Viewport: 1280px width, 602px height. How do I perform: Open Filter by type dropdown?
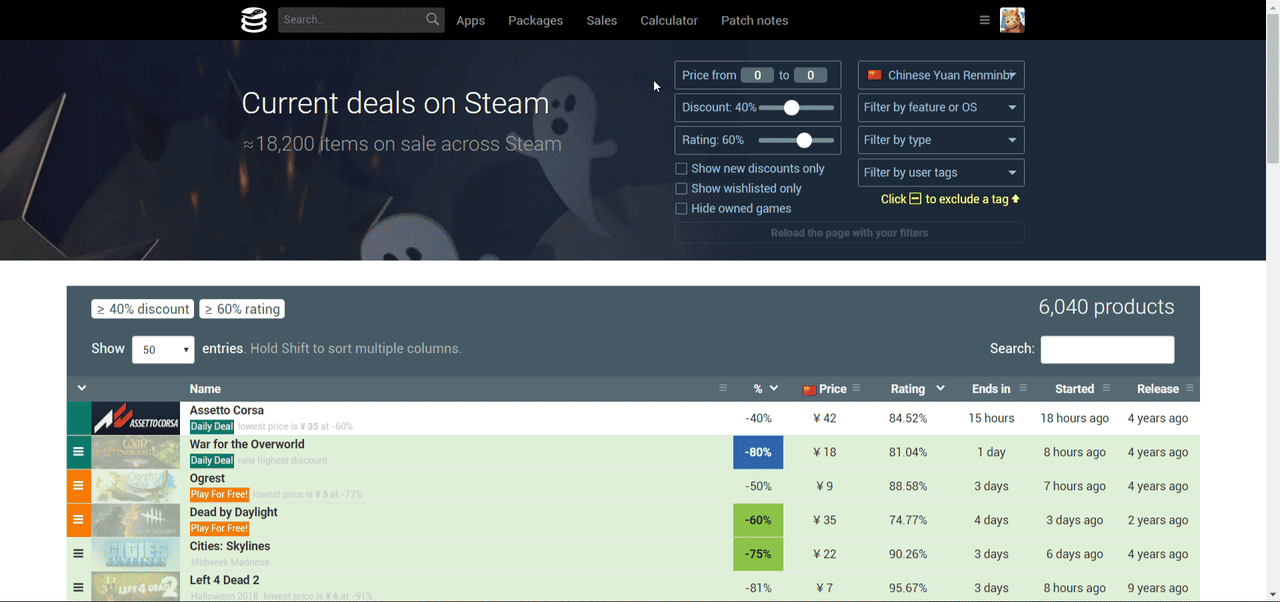click(x=941, y=140)
